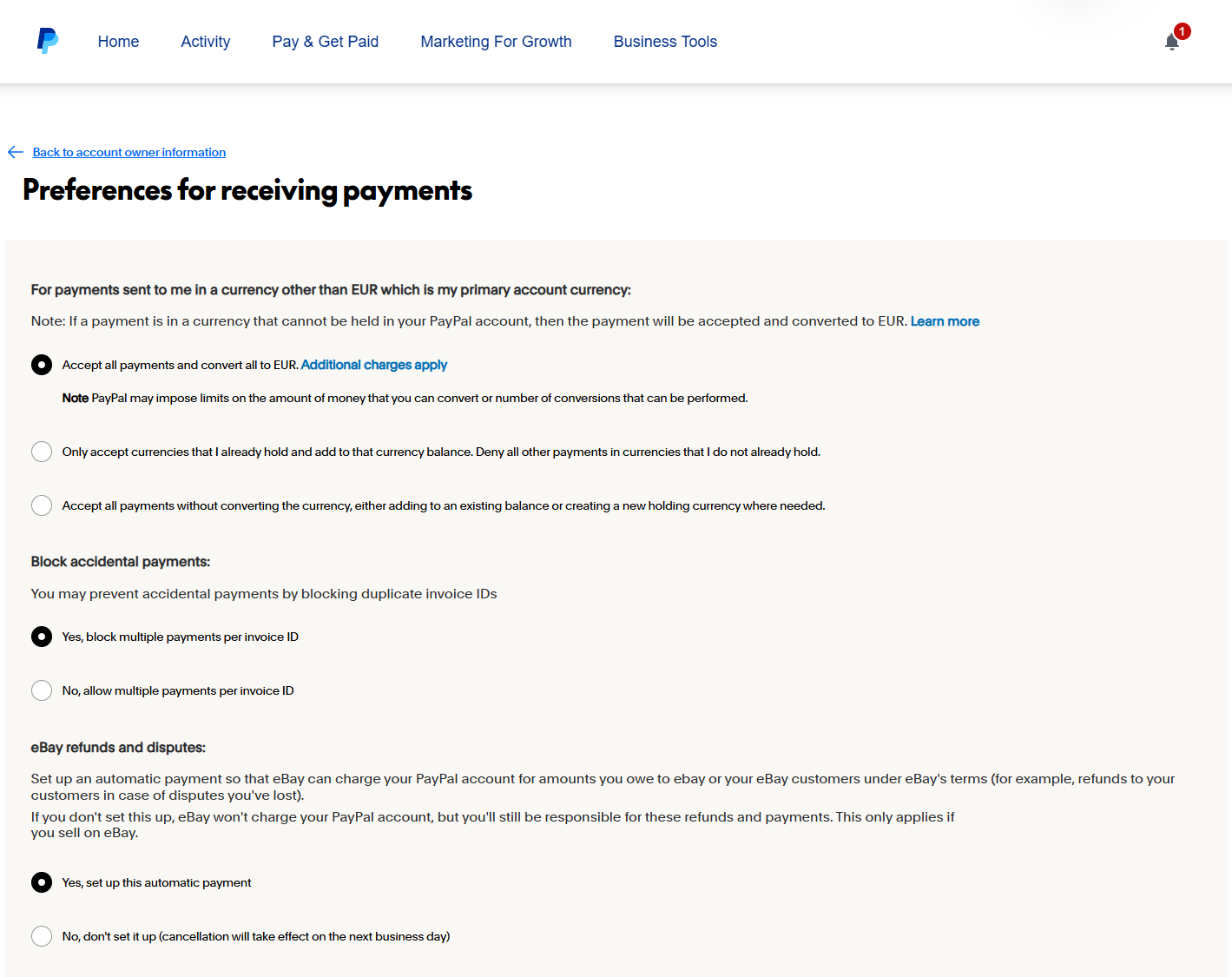Open the notifications bell icon
The width and height of the screenshot is (1232, 977).
click(1172, 42)
